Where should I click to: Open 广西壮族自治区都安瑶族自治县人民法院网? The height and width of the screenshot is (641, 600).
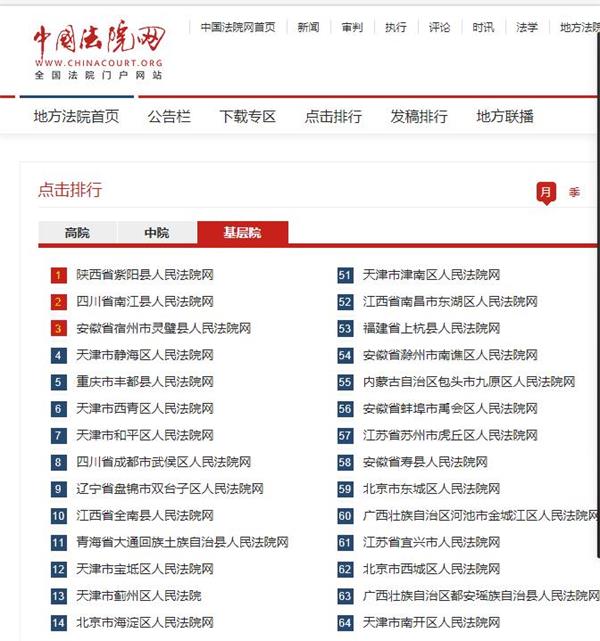click(481, 596)
